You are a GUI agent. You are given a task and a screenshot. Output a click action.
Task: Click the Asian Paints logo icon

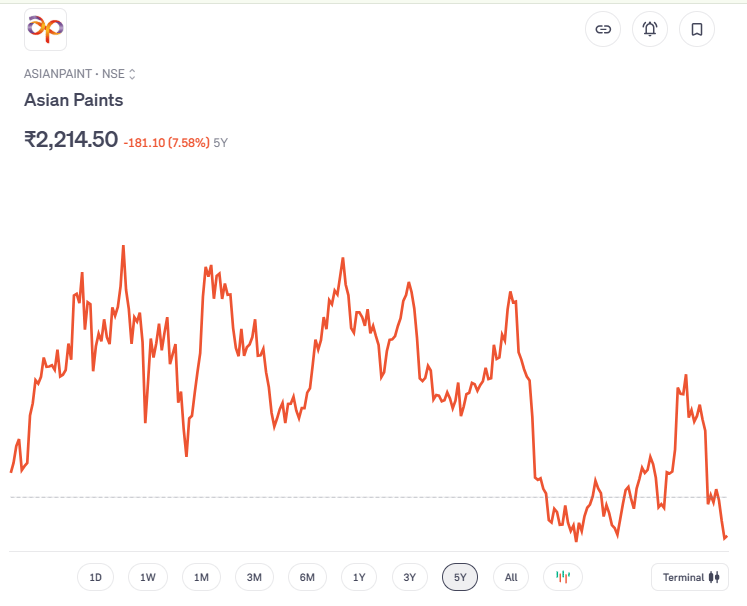pyautogui.click(x=45, y=30)
